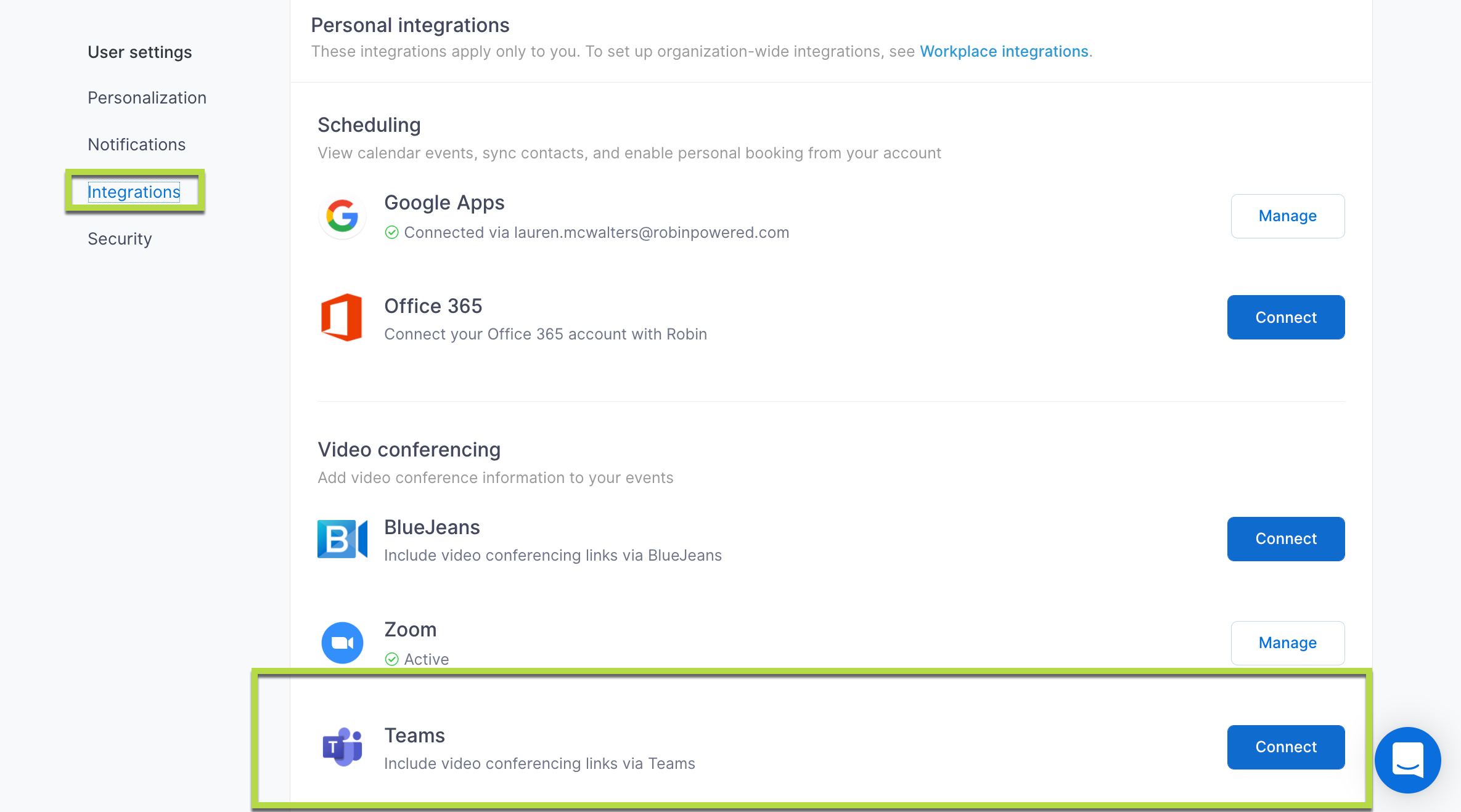Open User settings heading
The height and width of the screenshot is (812, 1461).
[x=139, y=52]
